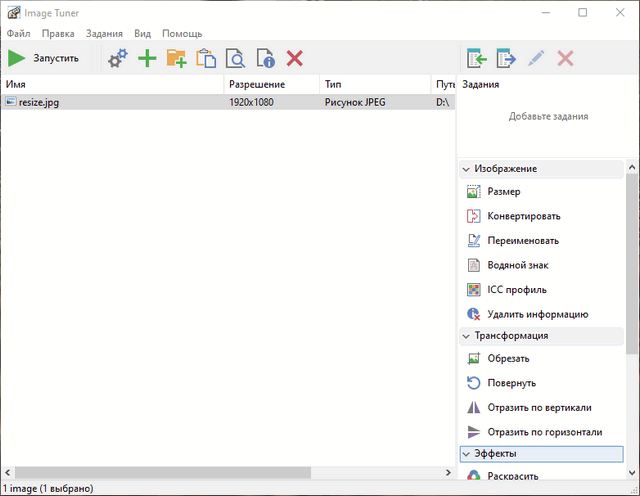Collapse the Эффекты section
The image size is (640, 496).
(x=467, y=454)
